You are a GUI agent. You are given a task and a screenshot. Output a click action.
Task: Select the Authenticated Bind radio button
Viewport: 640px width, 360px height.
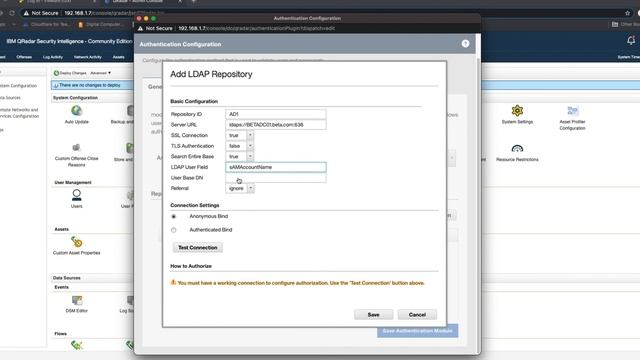(x=173, y=230)
